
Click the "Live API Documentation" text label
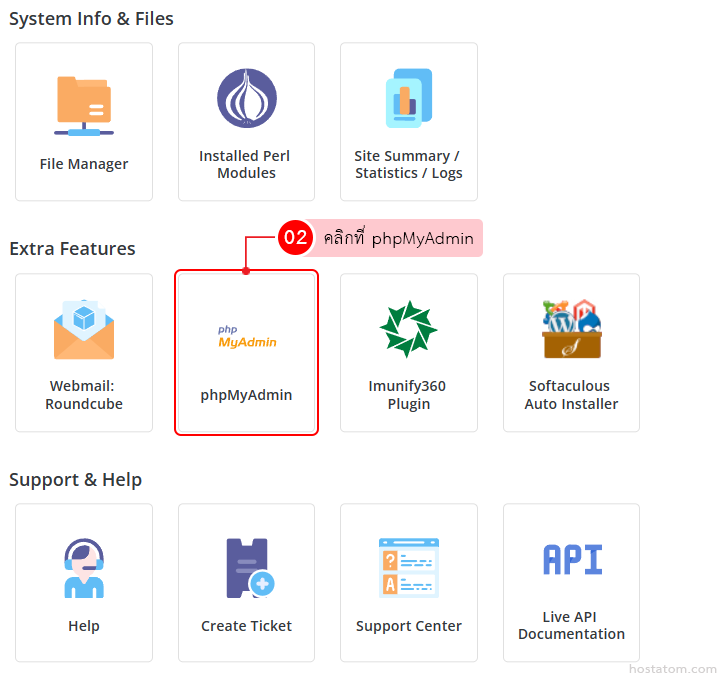571,626
